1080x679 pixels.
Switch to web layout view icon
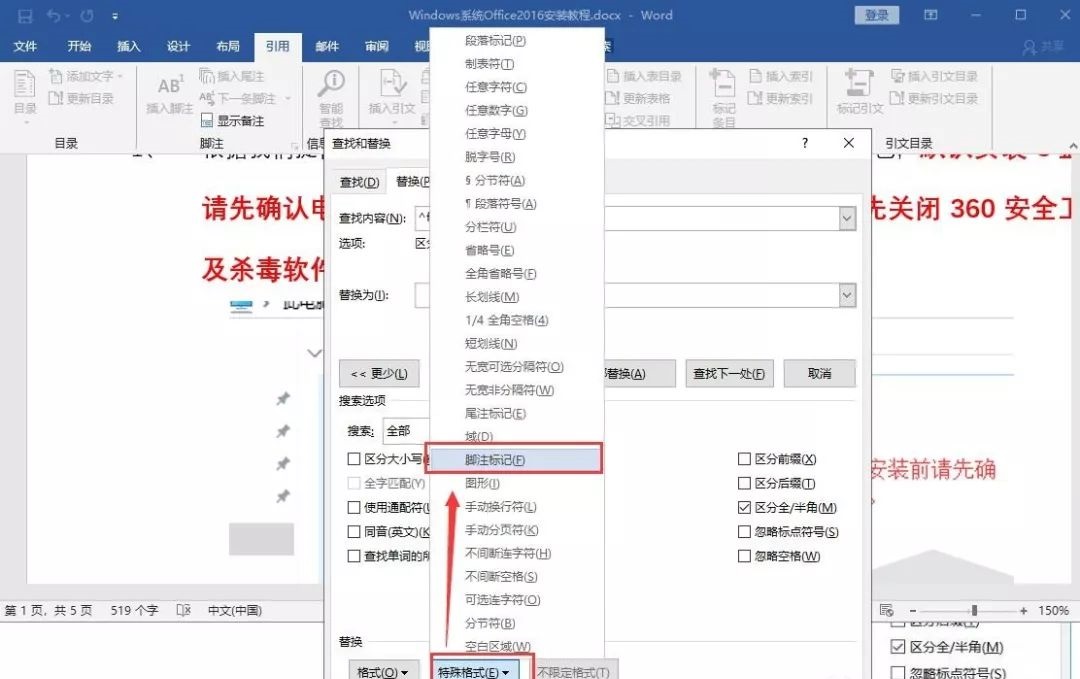coord(886,610)
